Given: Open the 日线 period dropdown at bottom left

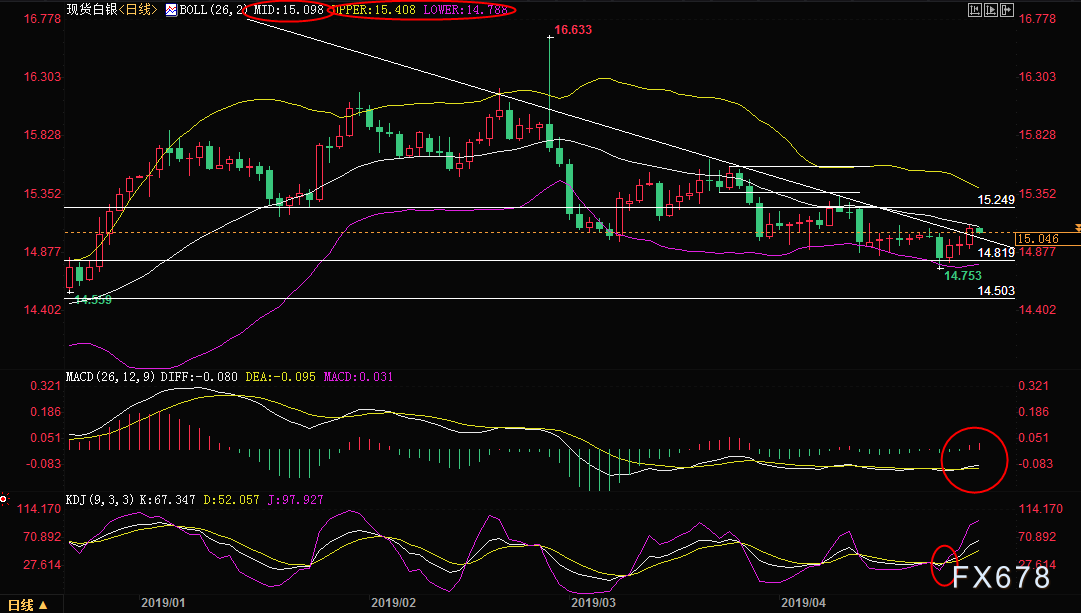Looking at the screenshot, I should point(29,604).
